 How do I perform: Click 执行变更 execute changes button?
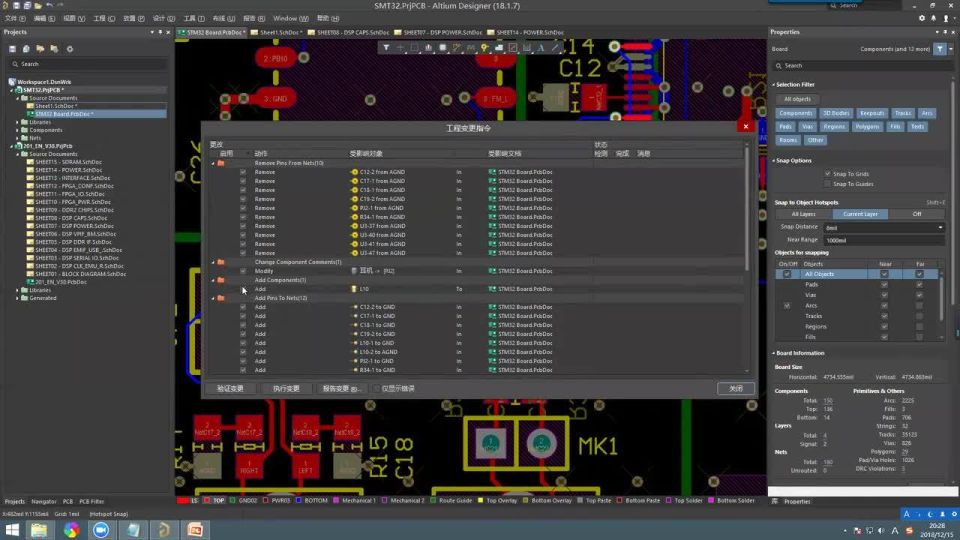pos(287,388)
